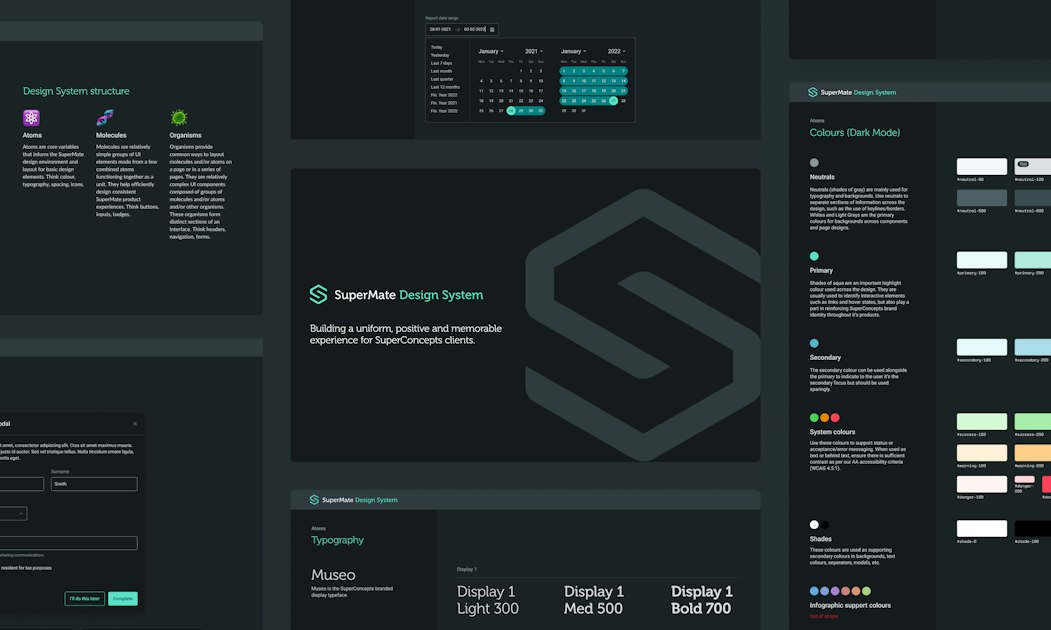Click the calendar icon in date range field
The width and height of the screenshot is (1051, 630).
(x=492, y=29)
